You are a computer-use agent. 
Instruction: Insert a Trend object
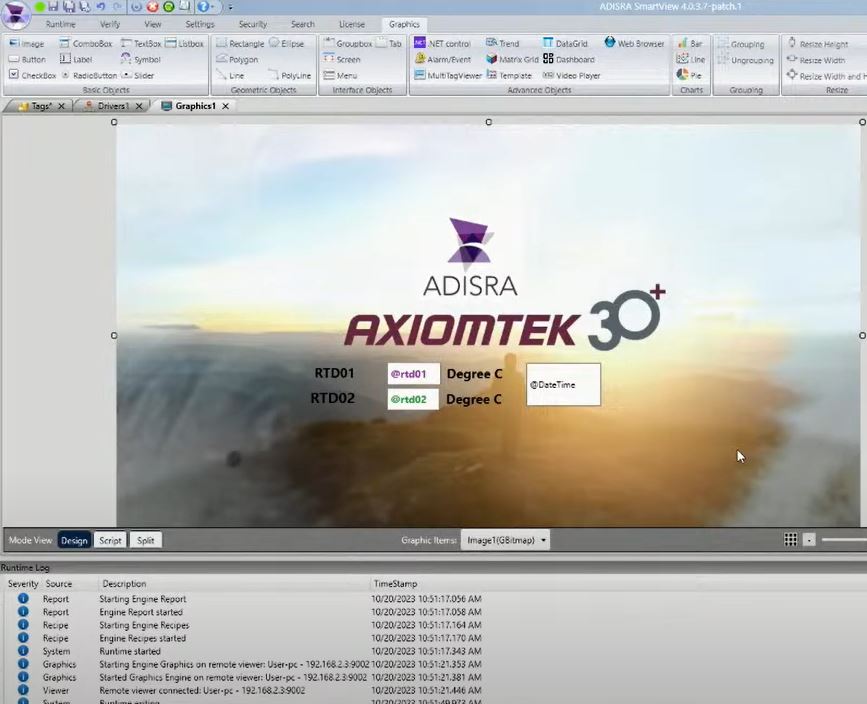click(503, 43)
